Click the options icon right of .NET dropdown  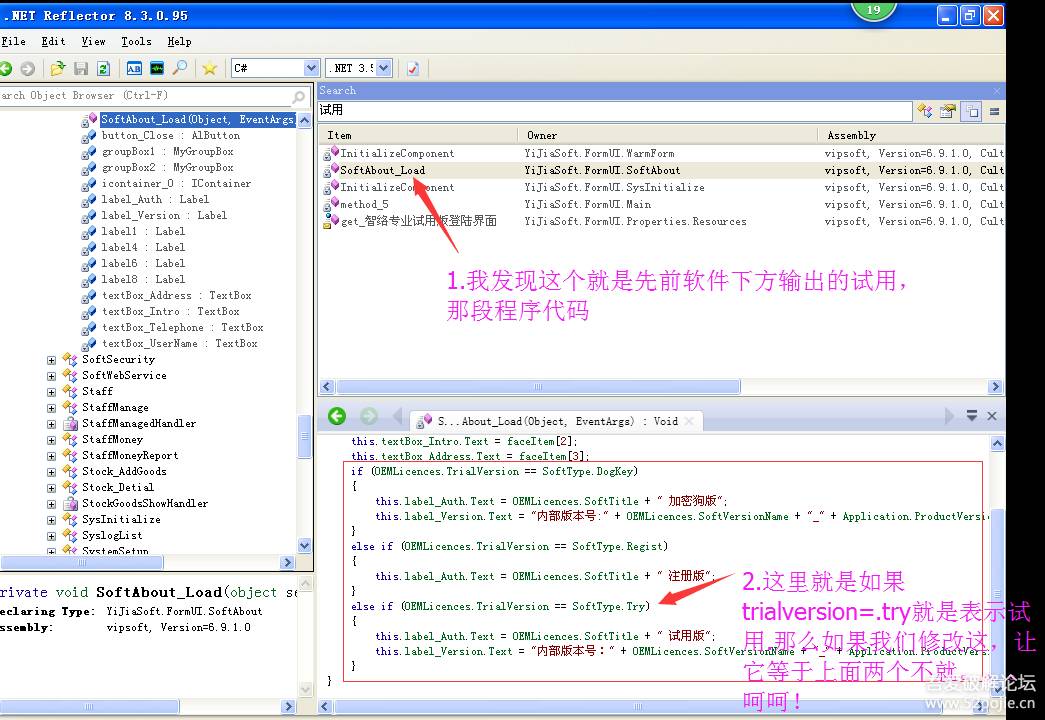[413, 68]
